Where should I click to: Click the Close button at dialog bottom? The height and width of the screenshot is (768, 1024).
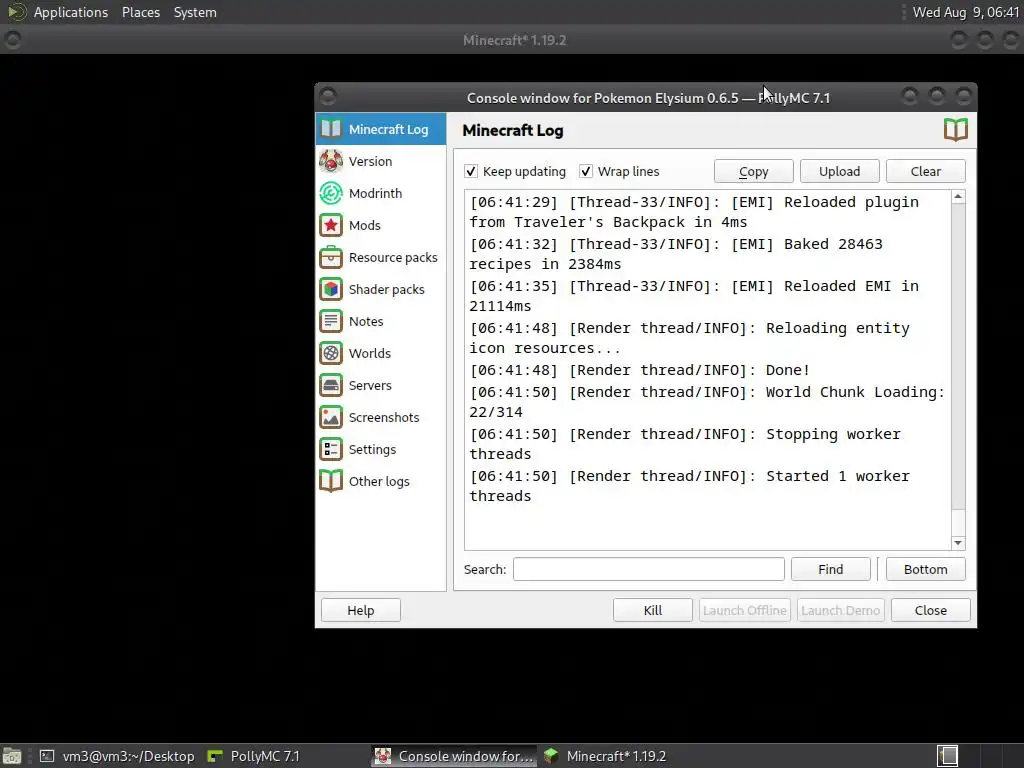[x=931, y=610]
